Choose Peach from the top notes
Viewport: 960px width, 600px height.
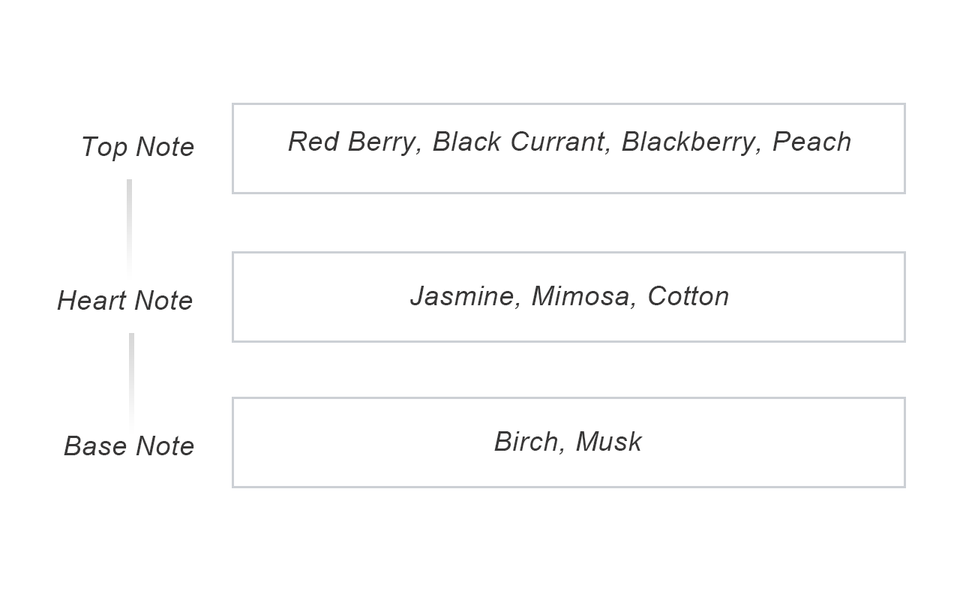812,142
